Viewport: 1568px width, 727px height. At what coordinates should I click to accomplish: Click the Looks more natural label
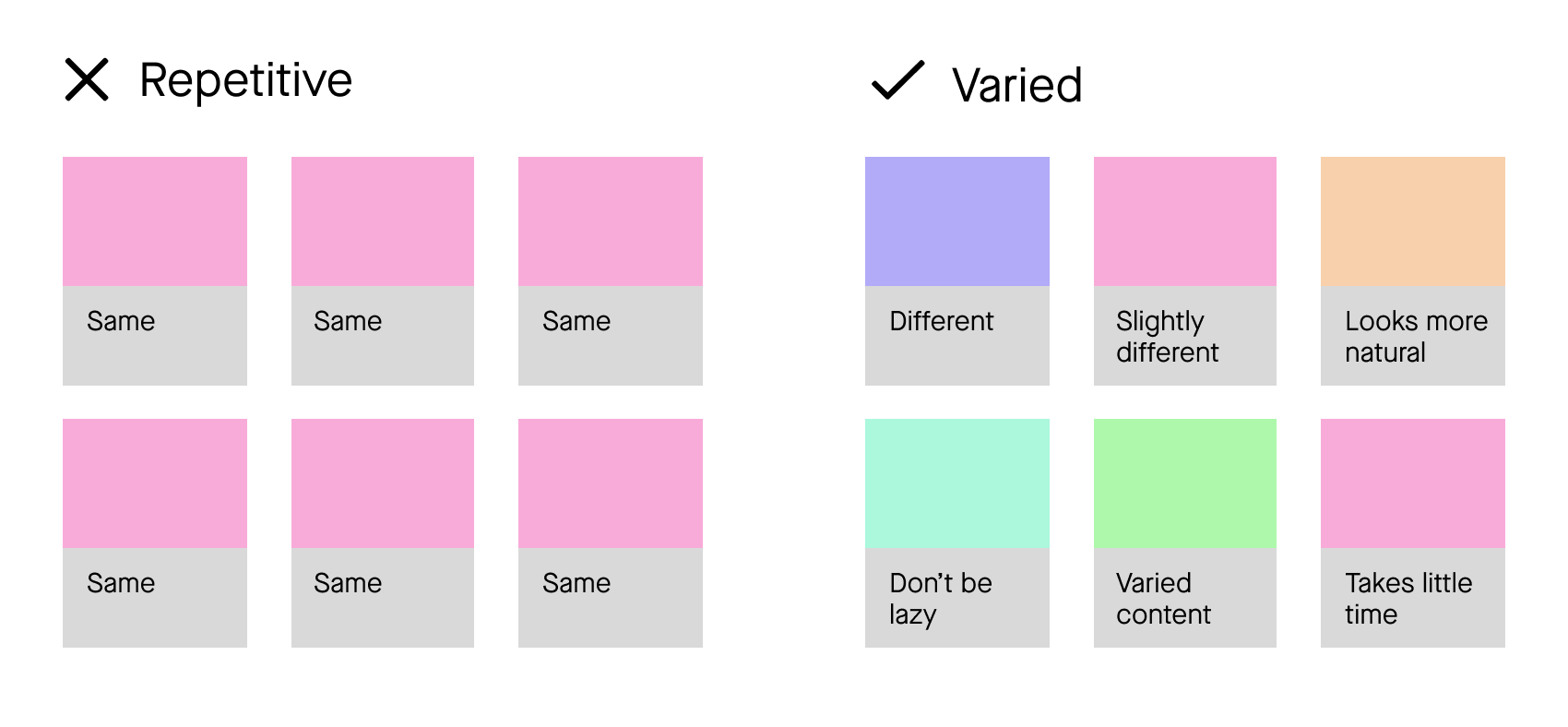click(1417, 337)
